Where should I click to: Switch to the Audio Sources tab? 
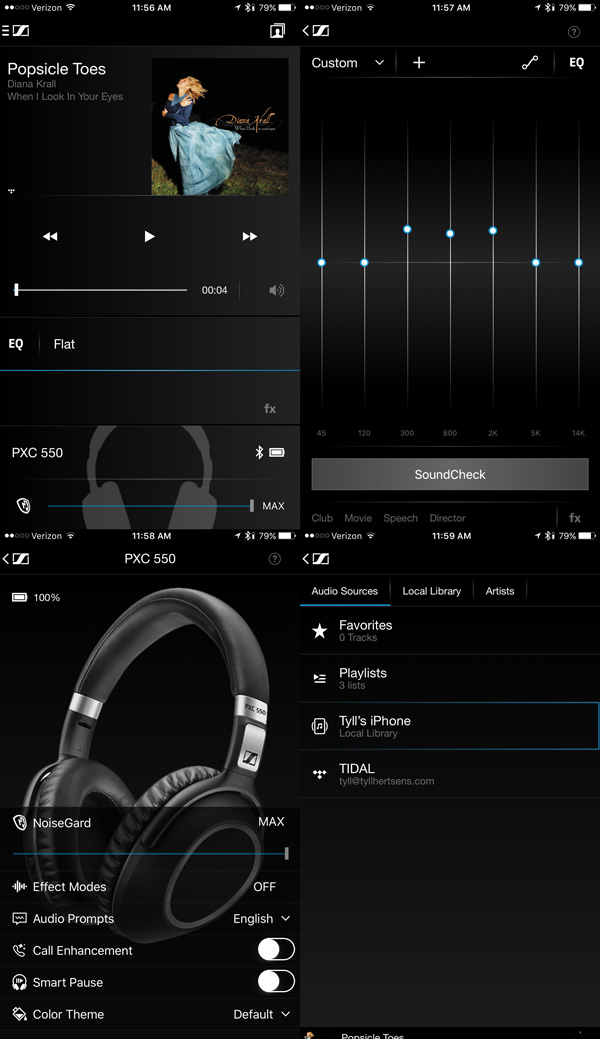345,591
